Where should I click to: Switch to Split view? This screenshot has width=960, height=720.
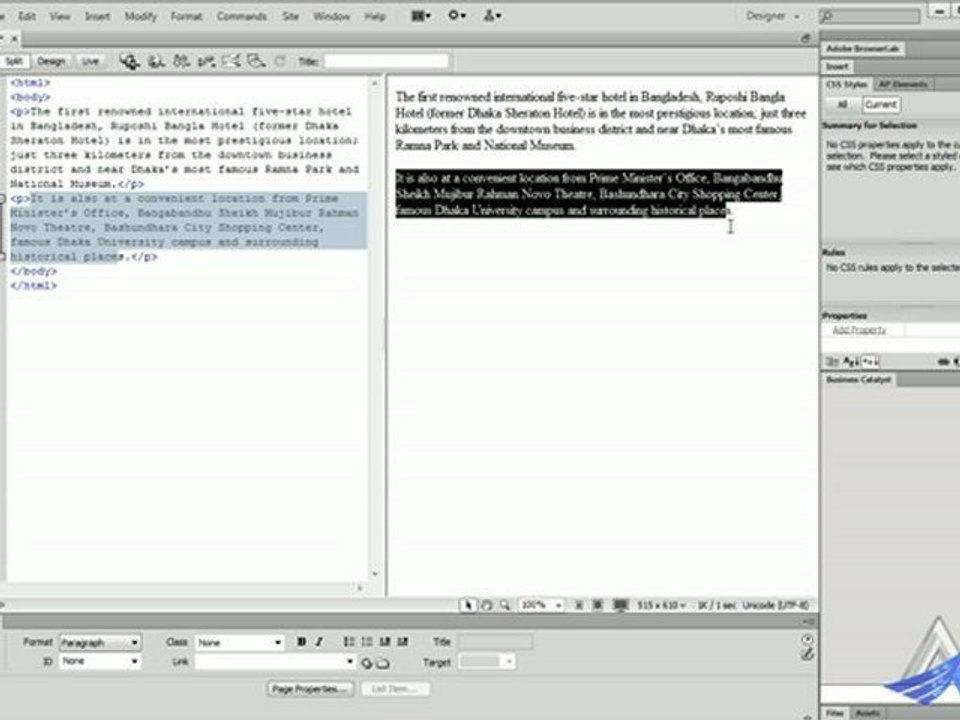click(x=14, y=61)
